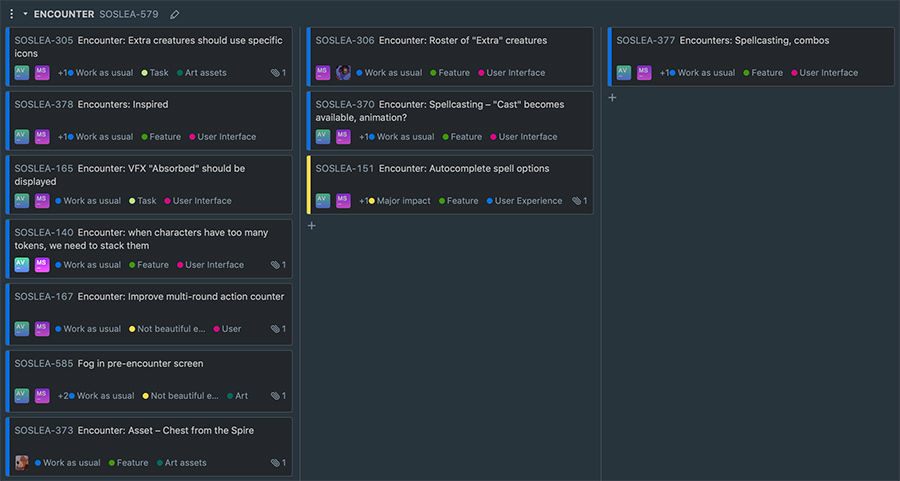Add a card below SOSLEA-377 using plus
Image resolution: width=900 pixels, height=481 pixels.
612,98
